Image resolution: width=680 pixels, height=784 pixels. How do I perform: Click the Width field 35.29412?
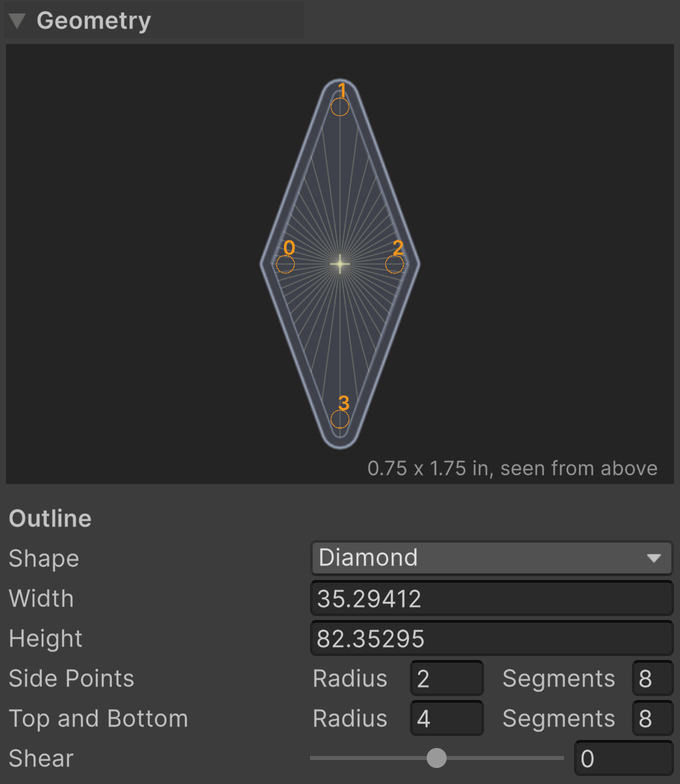point(492,598)
